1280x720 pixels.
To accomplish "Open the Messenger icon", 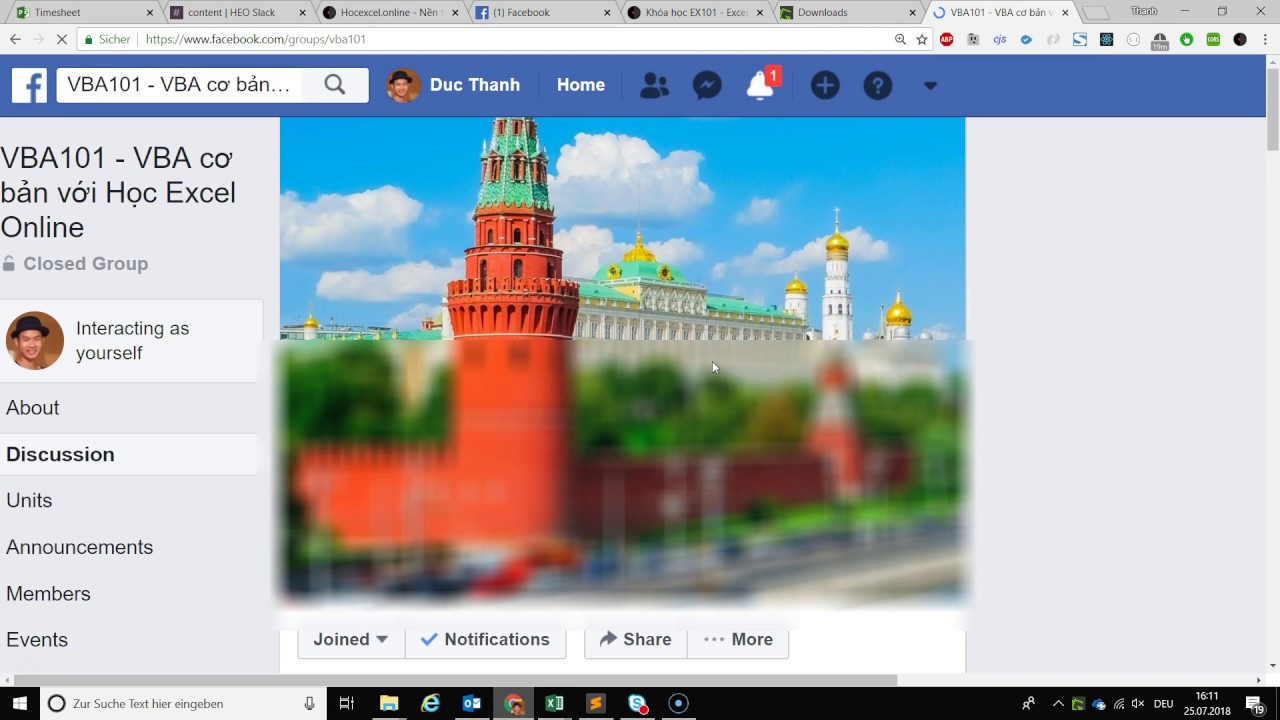I will 707,86.
